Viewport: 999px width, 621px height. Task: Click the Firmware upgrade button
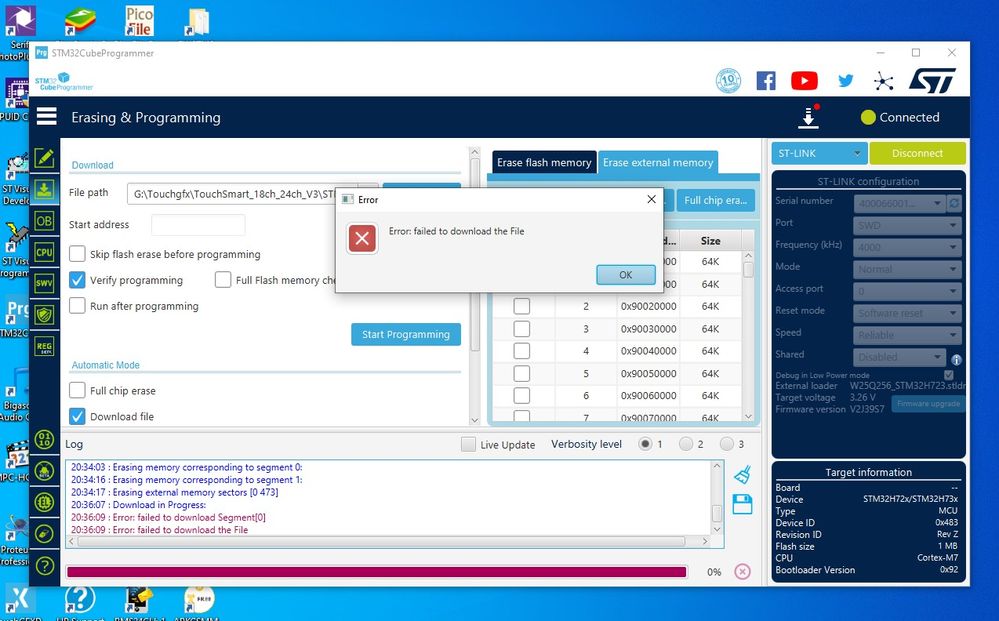click(928, 403)
